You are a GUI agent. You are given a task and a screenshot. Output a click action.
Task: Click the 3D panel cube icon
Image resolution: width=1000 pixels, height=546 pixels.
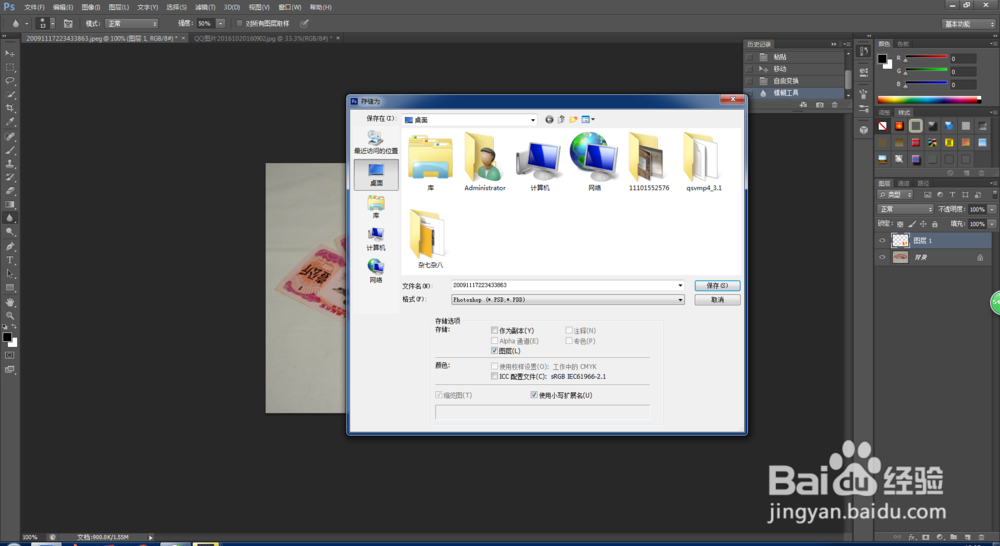coord(864,129)
